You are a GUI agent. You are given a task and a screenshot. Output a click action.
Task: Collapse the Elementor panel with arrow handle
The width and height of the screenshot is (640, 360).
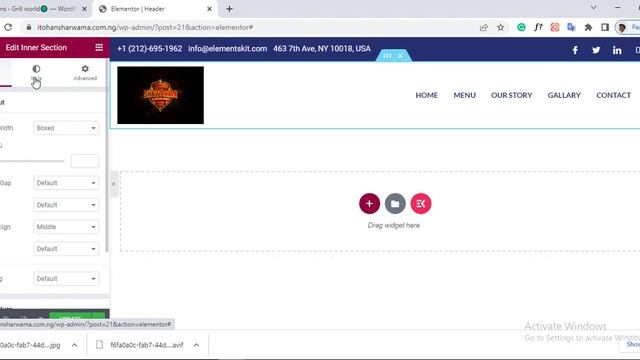click(x=113, y=184)
